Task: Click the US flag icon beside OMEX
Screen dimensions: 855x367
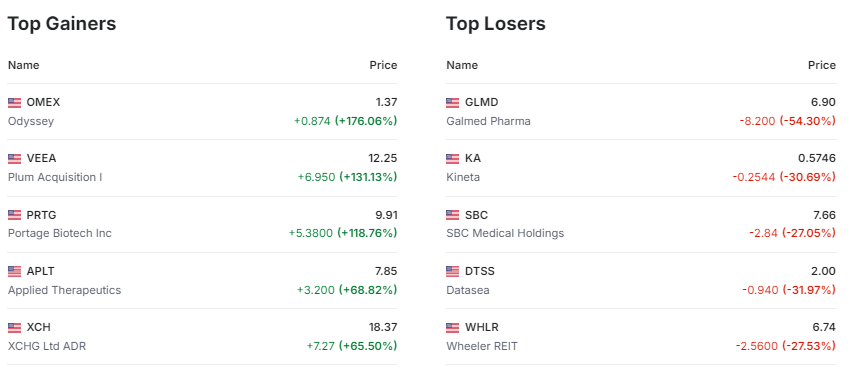Action: click(x=15, y=103)
